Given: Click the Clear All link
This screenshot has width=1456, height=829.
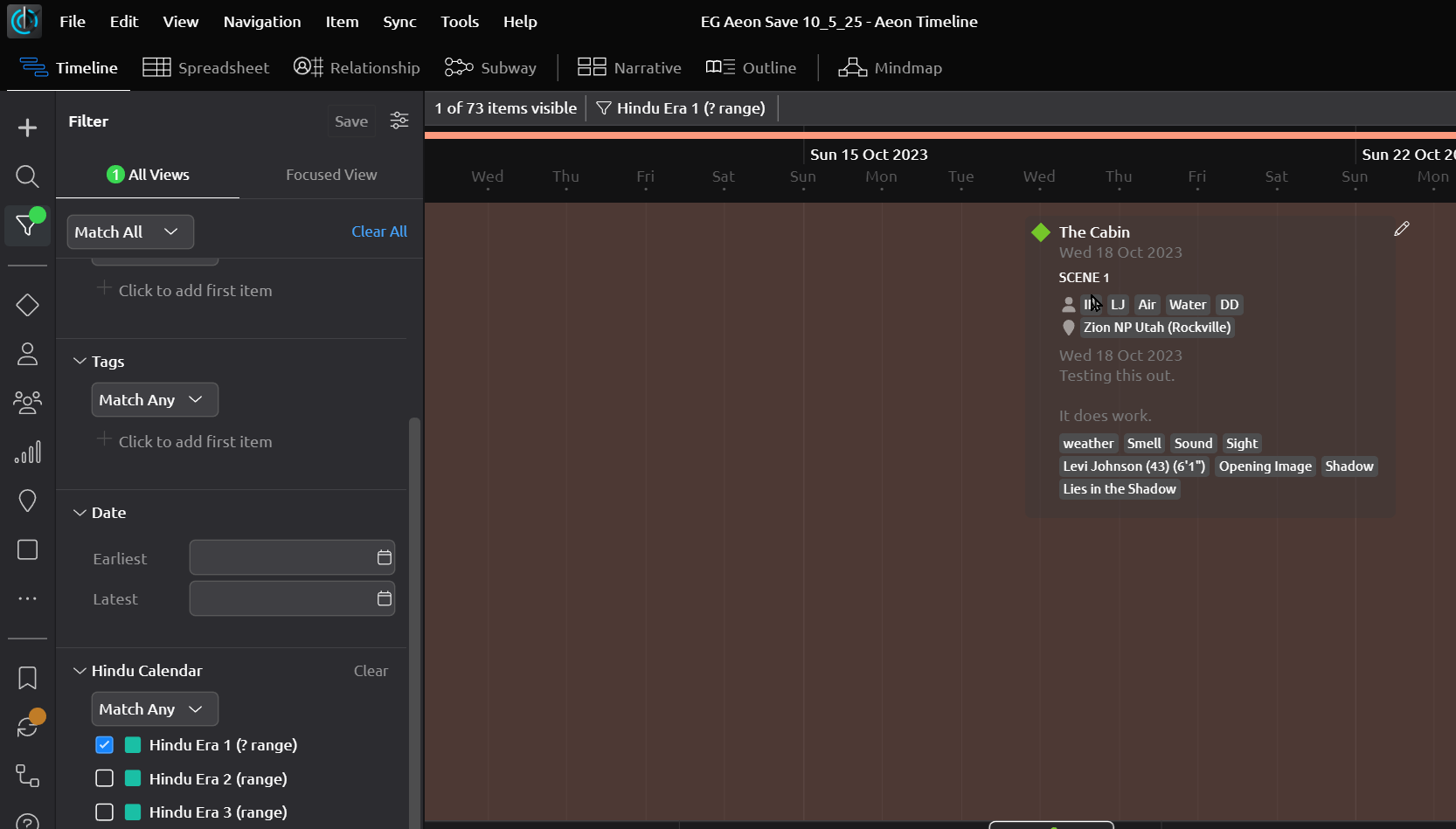Looking at the screenshot, I should [x=378, y=231].
